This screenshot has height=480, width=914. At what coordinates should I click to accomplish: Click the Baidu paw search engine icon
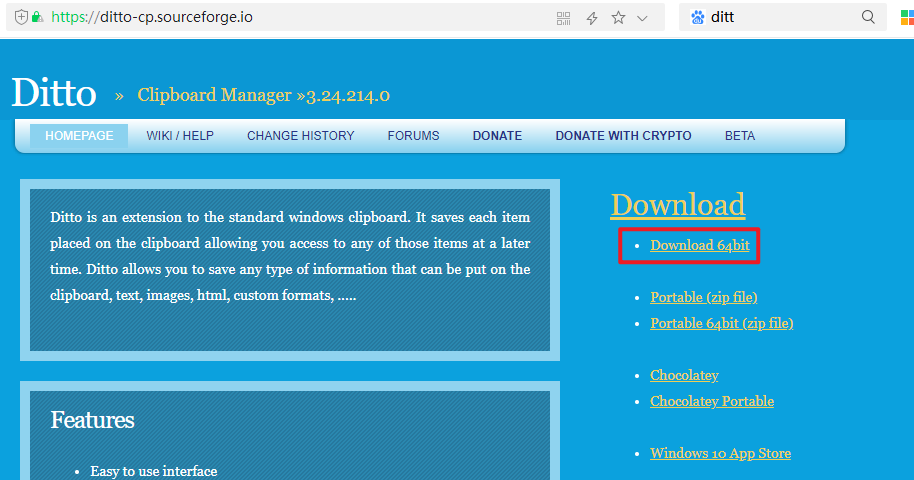697,17
